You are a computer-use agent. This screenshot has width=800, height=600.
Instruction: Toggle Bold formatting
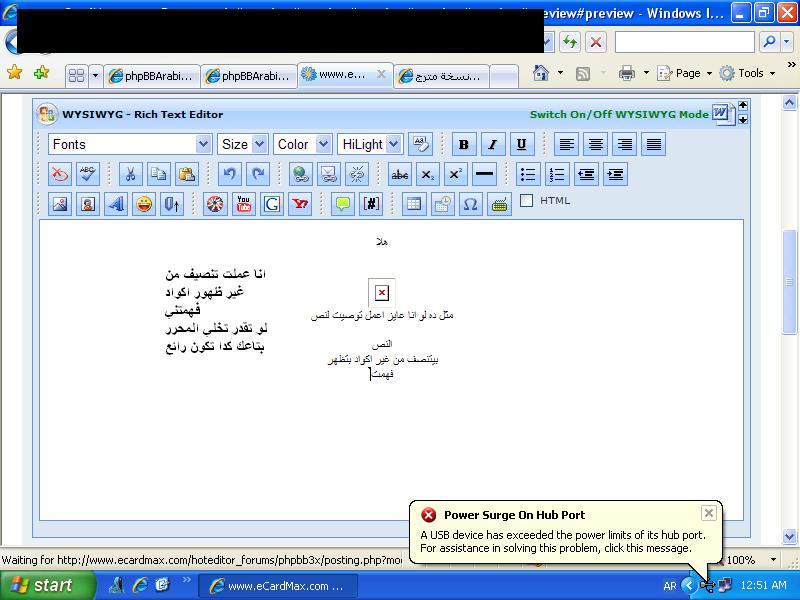point(464,144)
